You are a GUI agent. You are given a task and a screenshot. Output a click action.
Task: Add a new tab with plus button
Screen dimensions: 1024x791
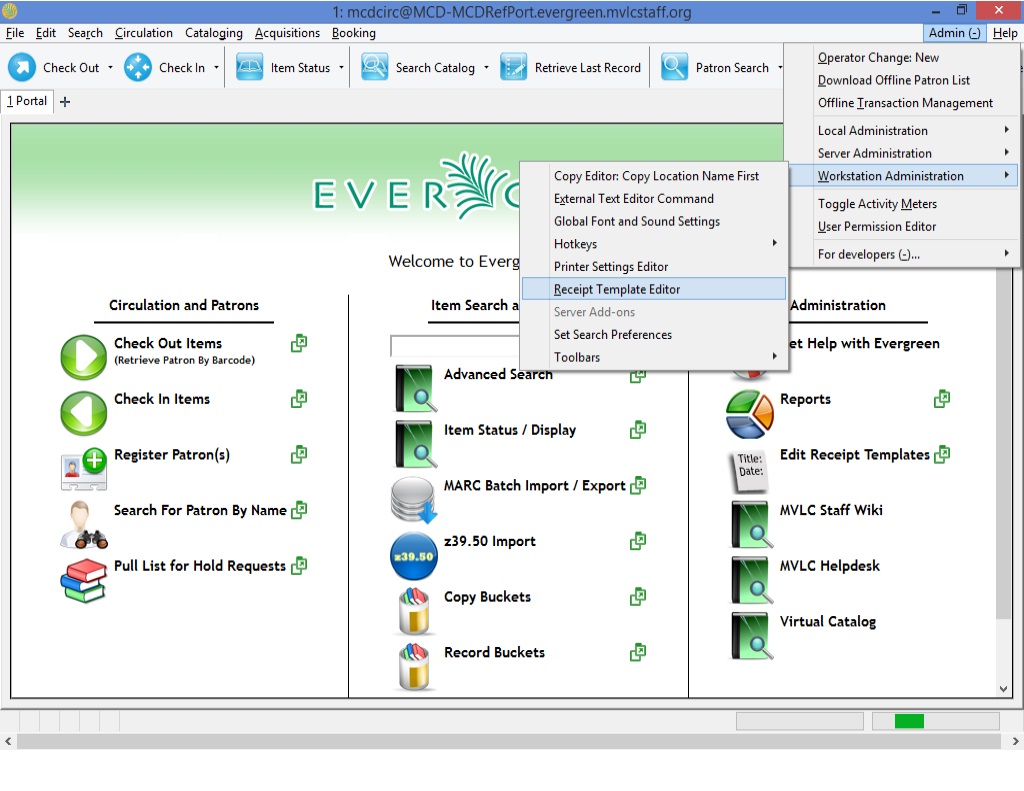pos(65,101)
